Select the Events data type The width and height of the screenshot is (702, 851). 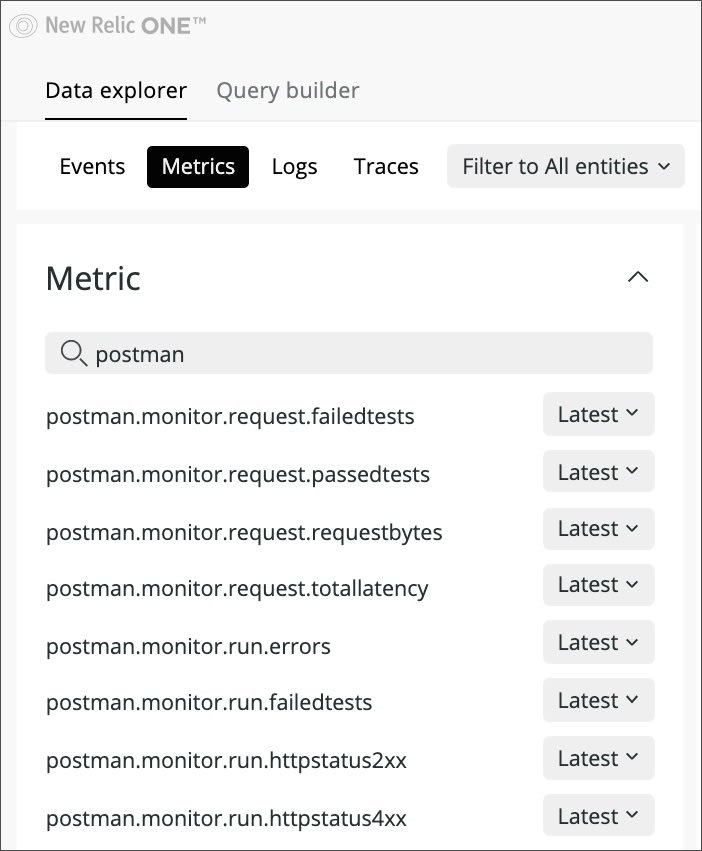[x=92, y=167]
